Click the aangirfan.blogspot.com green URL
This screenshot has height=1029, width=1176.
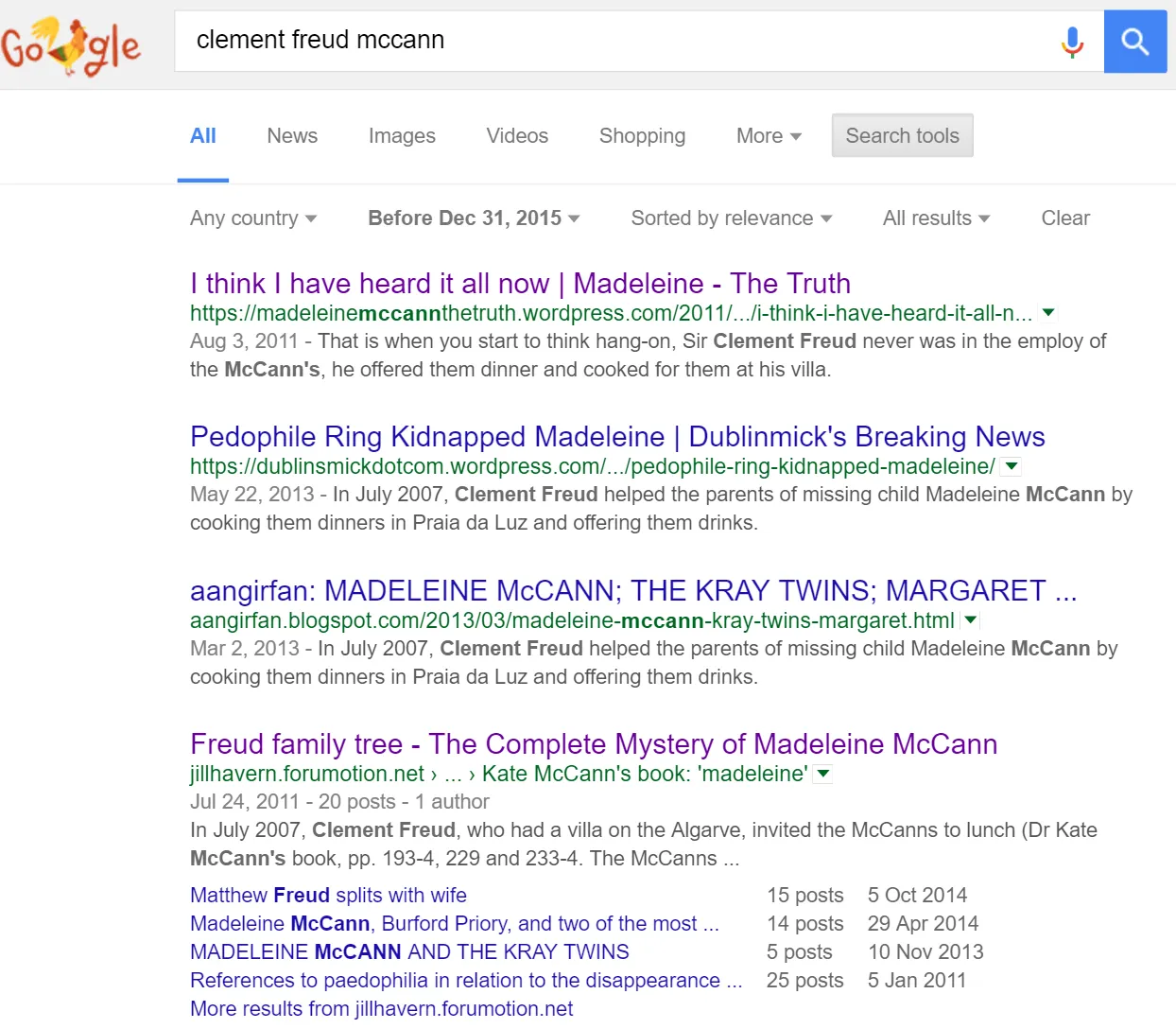pos(572,620)
